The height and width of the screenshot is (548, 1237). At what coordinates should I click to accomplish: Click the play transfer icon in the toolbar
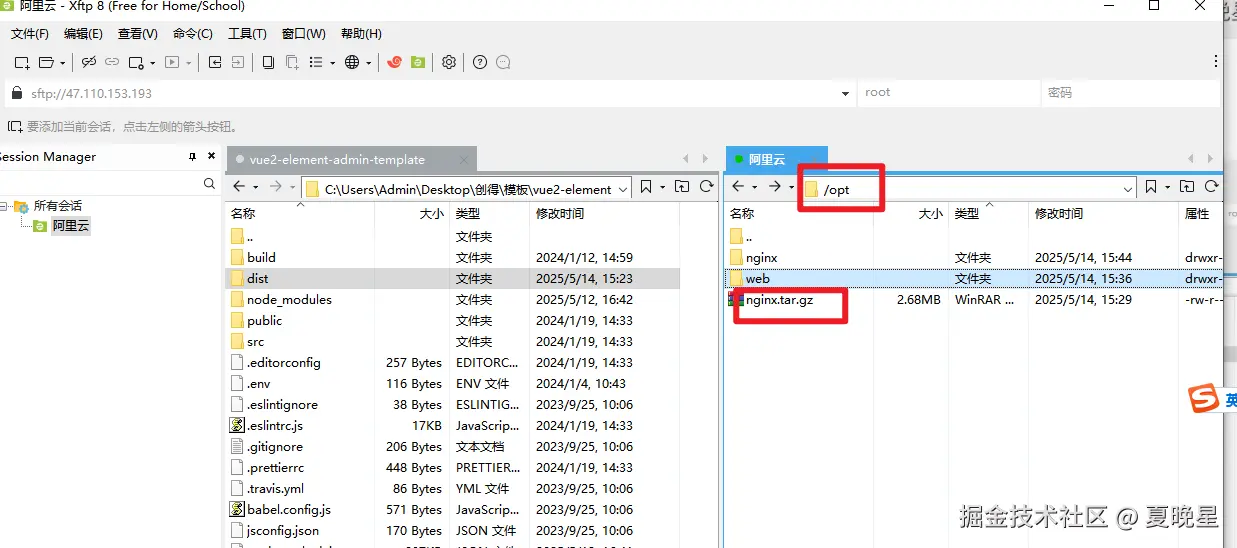[x=172, y=62]
